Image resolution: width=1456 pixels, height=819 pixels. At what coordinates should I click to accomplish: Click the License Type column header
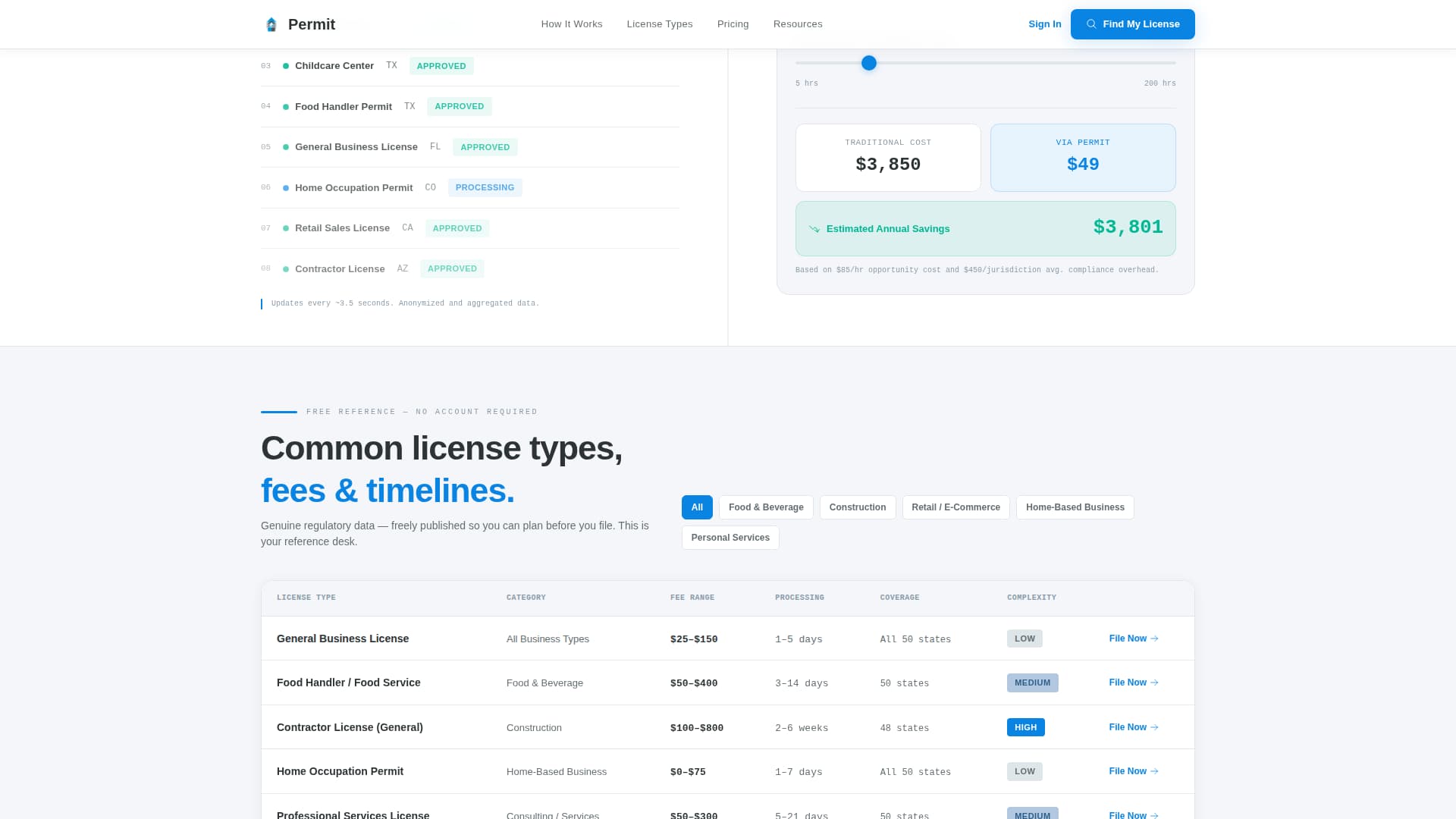pyautogui.click(x=306, y=598)
